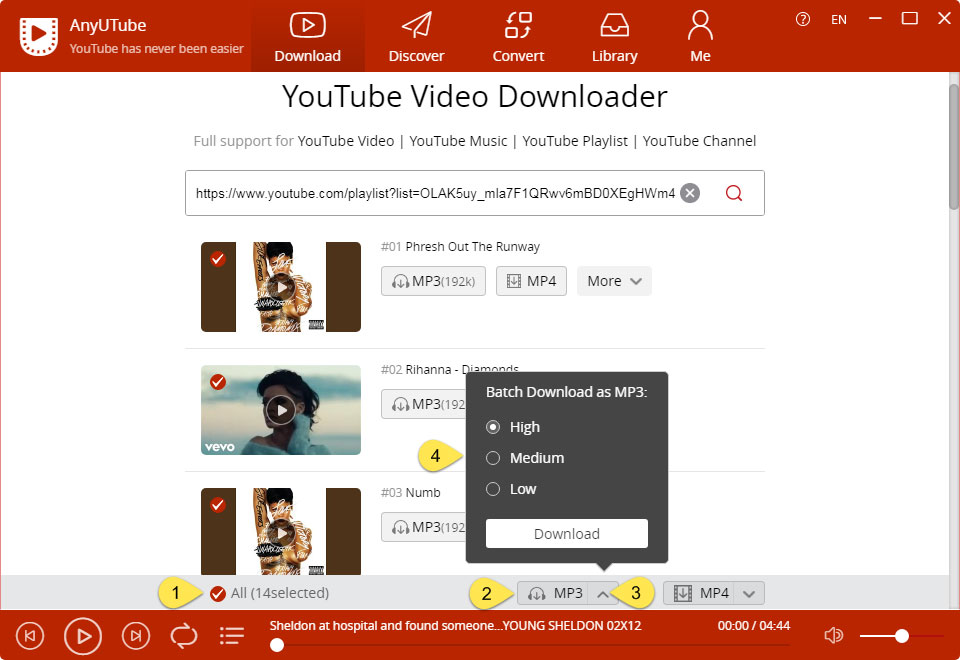Toggle the repeat loop icon
This screenshot has height=660, width=960.
pyautogui.click(x=184, y=636)
